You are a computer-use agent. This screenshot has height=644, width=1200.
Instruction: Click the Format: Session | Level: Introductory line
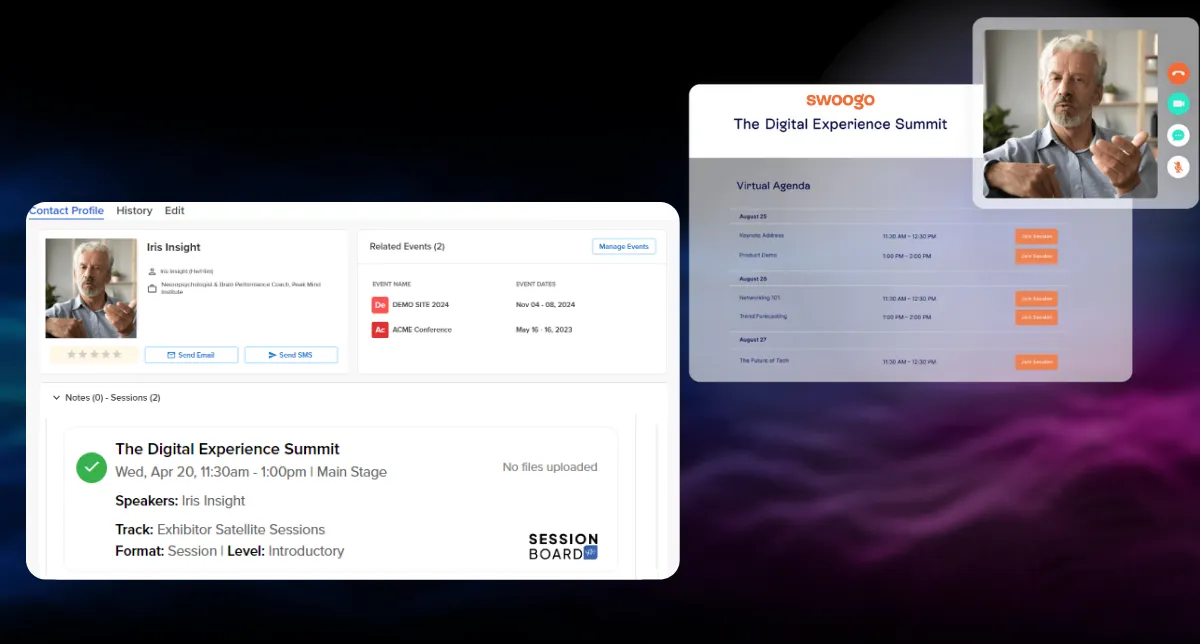tap(230, 551)
